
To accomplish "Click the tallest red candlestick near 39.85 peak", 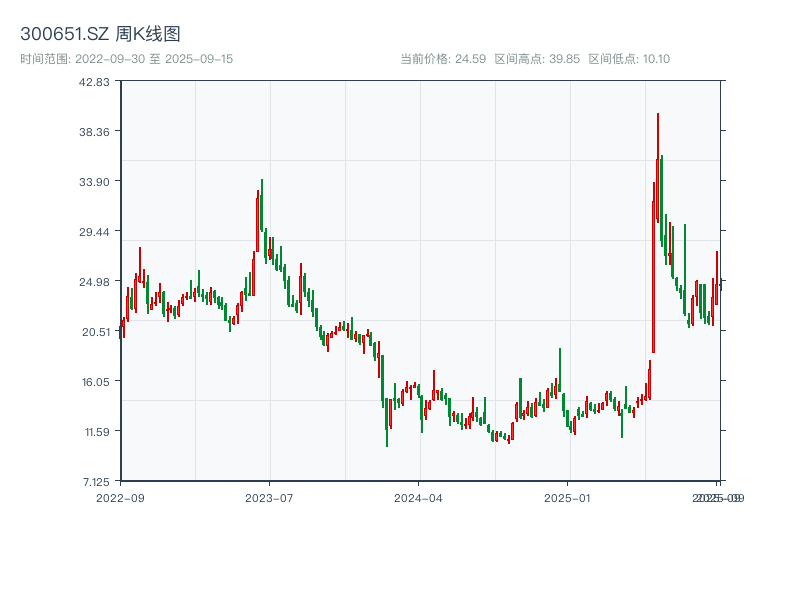I will coord(658,167).
